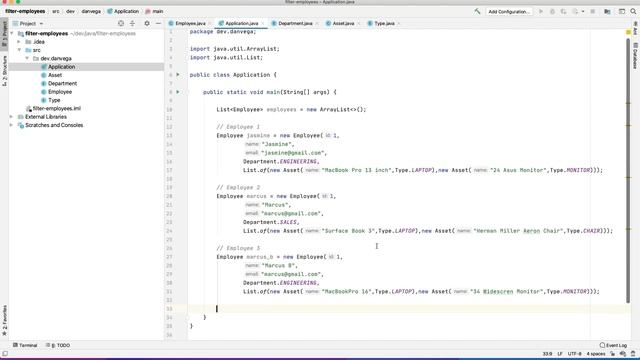Click the Add Configuration button
640x360 pixels.
(x=509, y=11)
